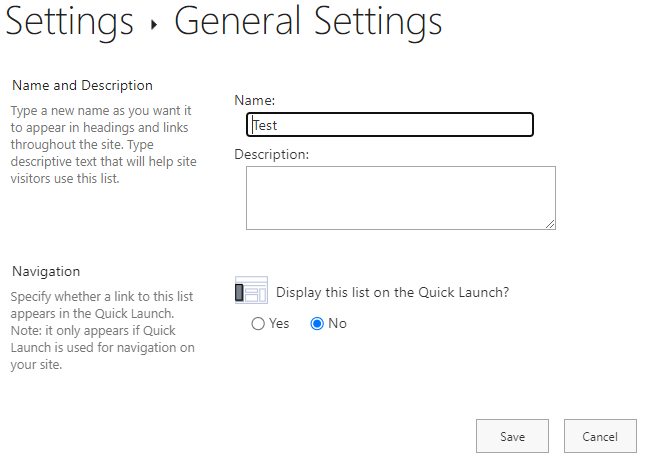Viewport: 659px width, 456px height.
Task: Grab the Description box resize handle
Action: 550,224
